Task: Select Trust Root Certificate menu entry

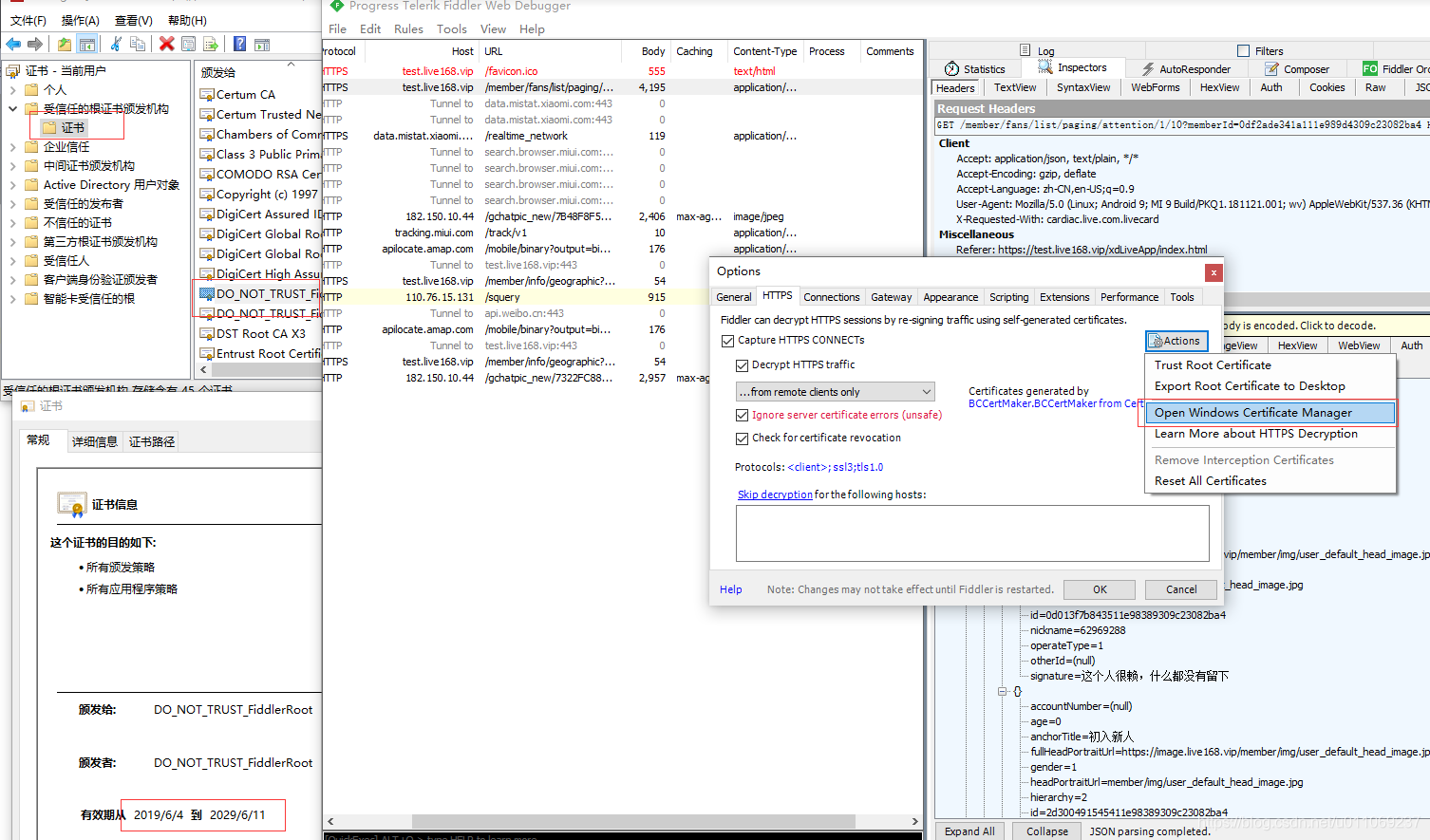Action: pyautogui.click(x=1213, y=365)
